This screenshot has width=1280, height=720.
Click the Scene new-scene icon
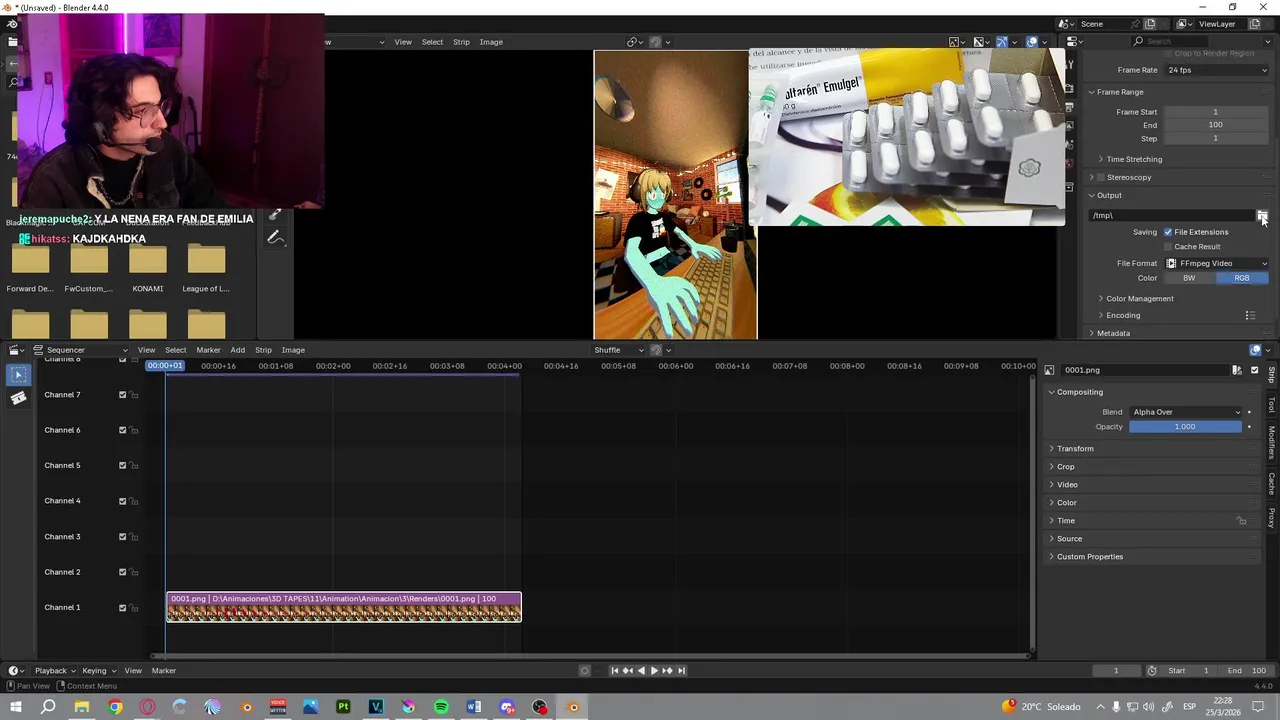[x=1150, y=24]
